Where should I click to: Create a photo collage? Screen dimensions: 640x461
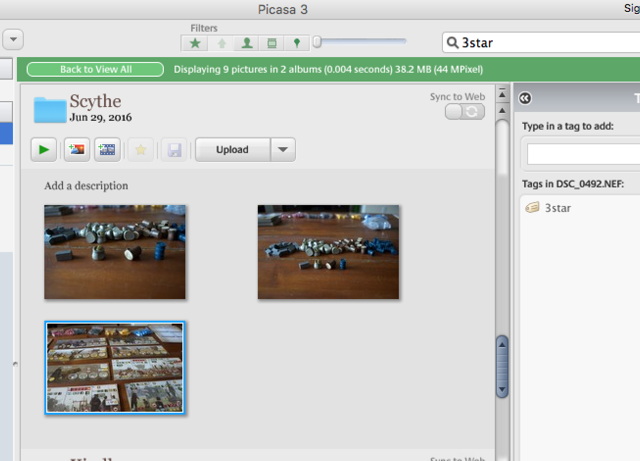click(77, 149)
